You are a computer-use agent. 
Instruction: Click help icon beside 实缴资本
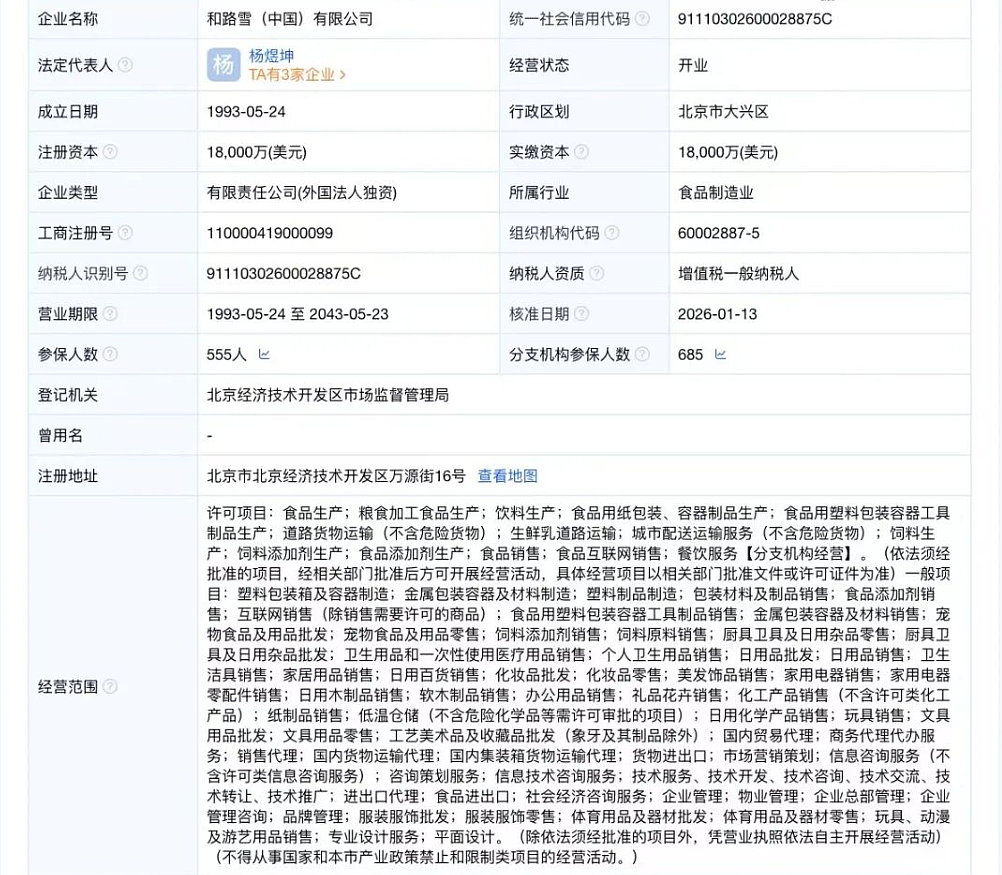(582, 151)
